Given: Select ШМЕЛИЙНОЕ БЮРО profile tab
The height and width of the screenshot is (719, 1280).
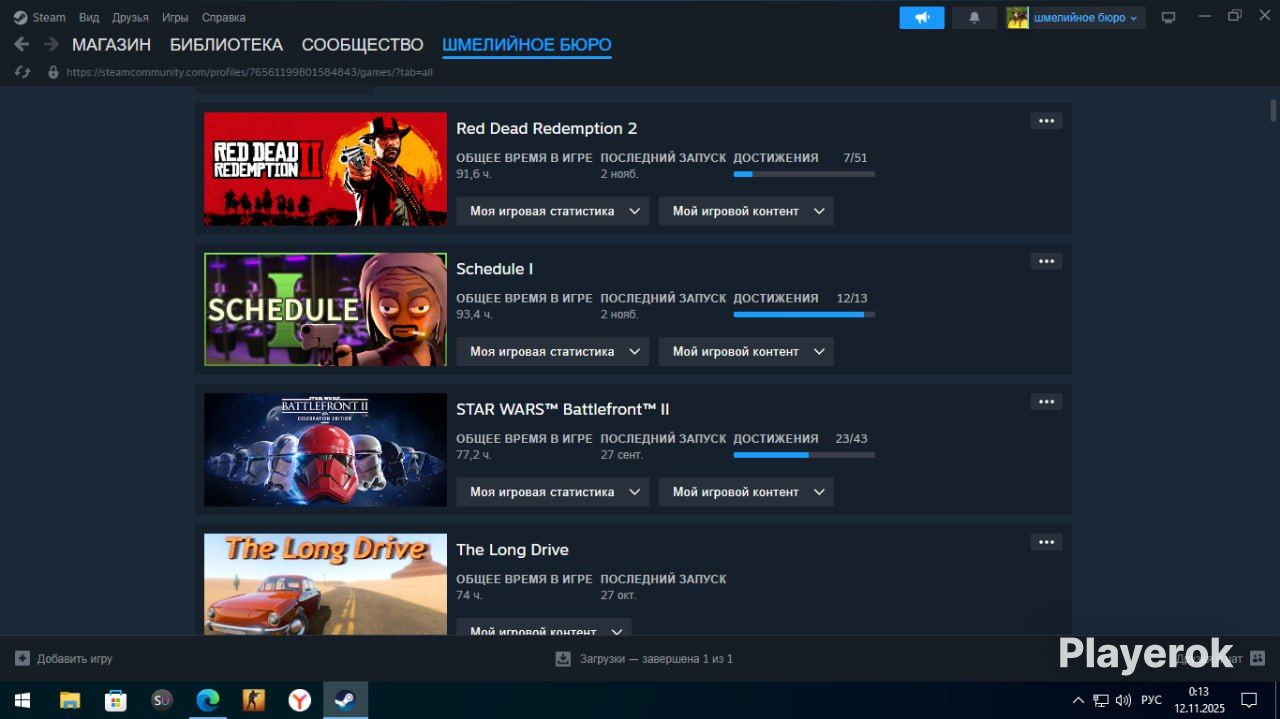Looking at the screenshot, I should (x=526, y=45).
